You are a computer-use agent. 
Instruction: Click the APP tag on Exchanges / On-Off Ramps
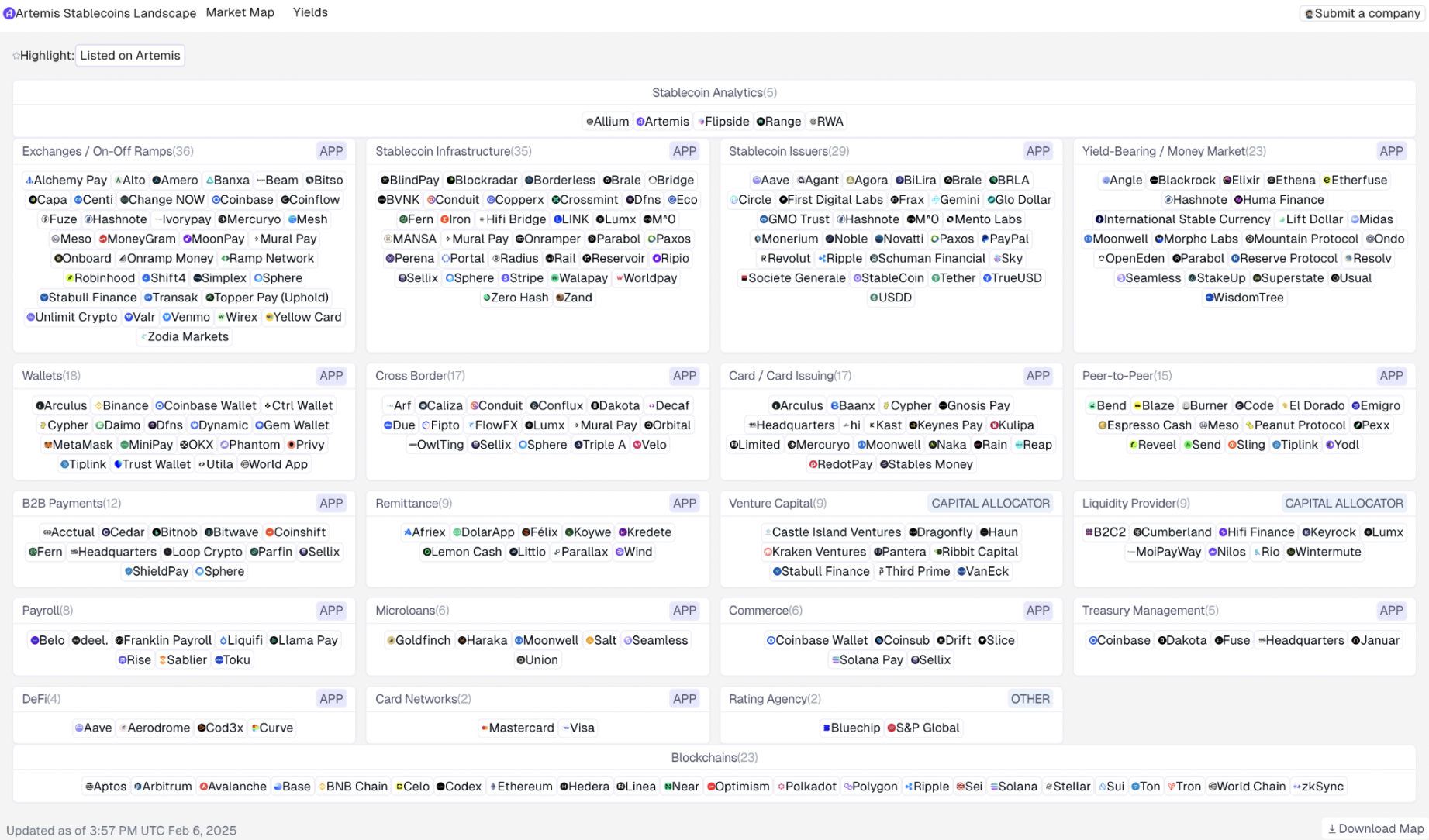point(331,152)
